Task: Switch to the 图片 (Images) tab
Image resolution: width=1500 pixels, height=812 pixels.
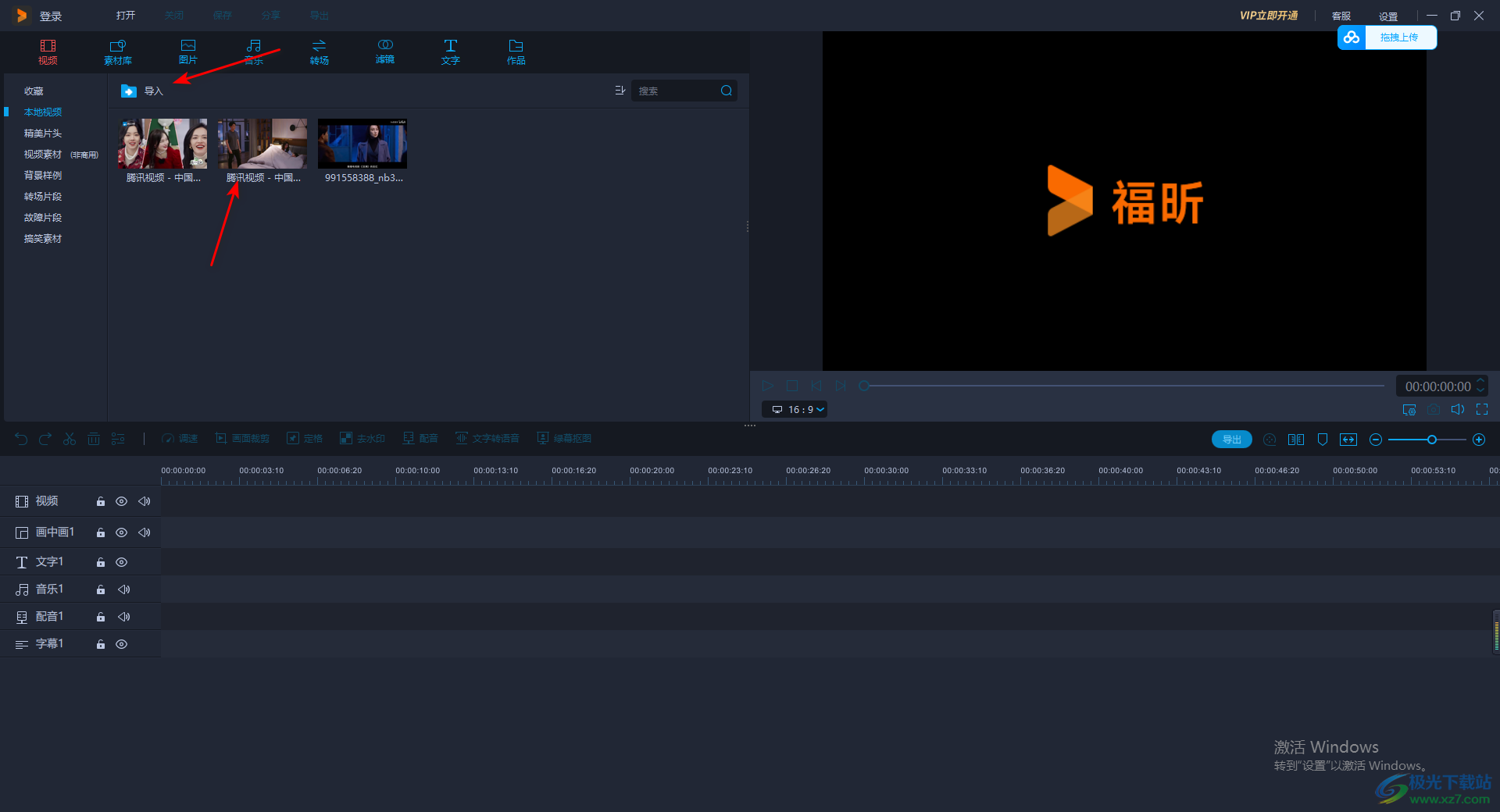Action: pos(188,52)
